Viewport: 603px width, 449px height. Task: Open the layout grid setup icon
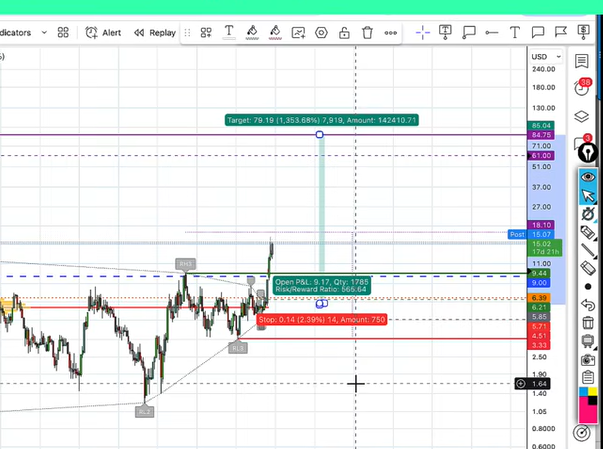click(63, 33)
